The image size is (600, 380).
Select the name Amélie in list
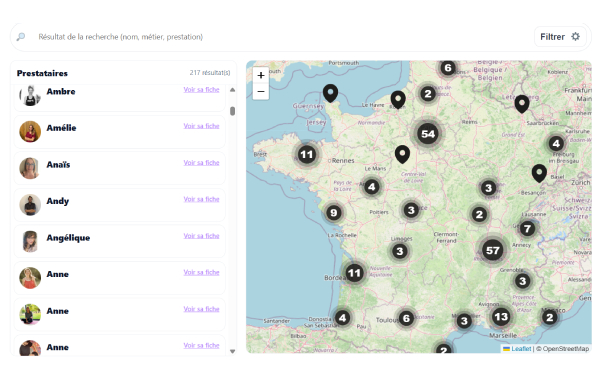[x=61, y=128]
